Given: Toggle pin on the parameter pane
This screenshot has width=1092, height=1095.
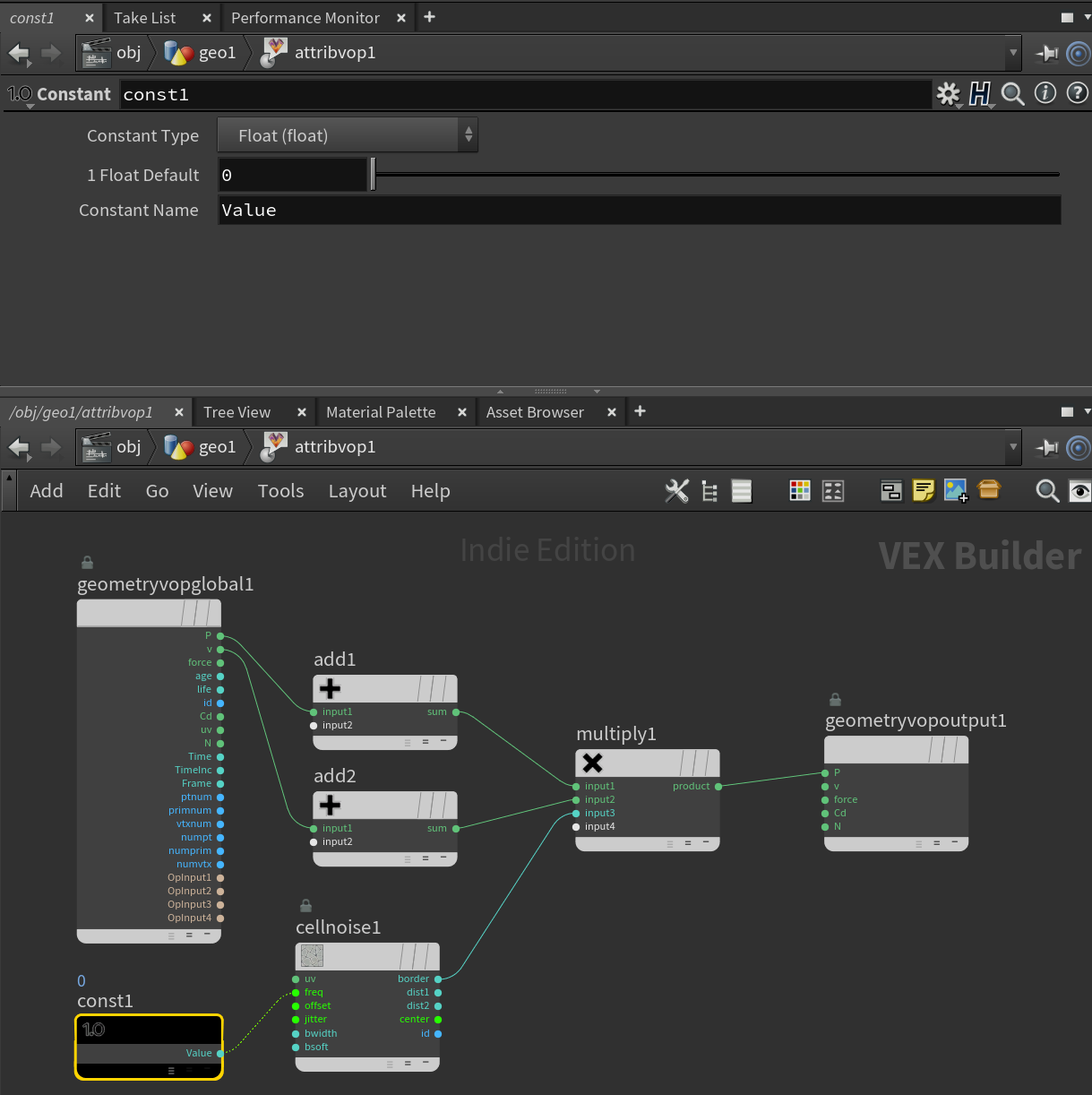Looking at the screenshot, I should point(1046,53).
